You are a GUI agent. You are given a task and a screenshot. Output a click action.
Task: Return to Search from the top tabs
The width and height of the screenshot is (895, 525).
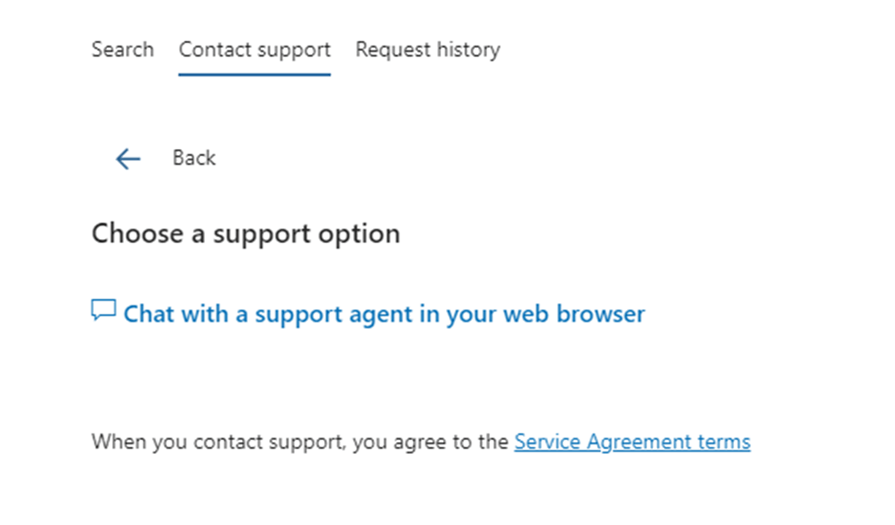click(122, 50)
